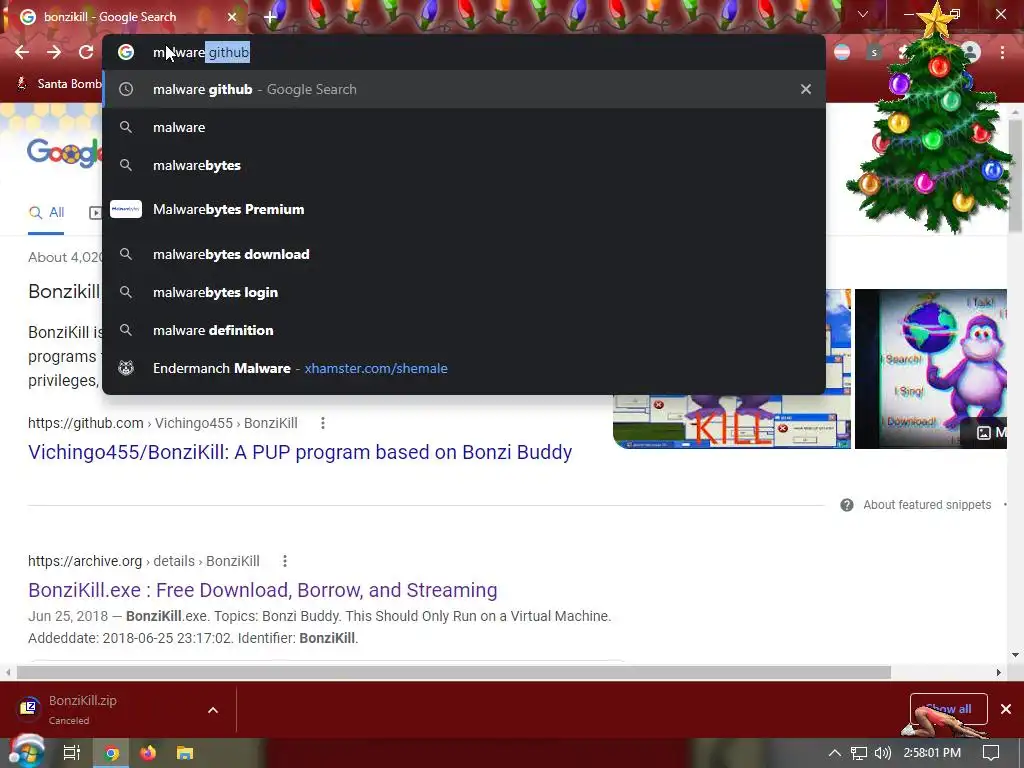Screen dimensions: 1024x768
Task: Open the tab search dropdown chevron
Action: click(x=863, y=14)
